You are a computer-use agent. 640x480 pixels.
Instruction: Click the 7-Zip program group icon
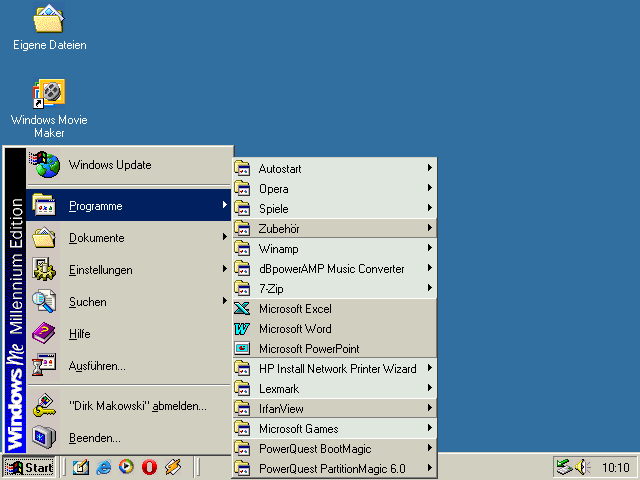242,288
